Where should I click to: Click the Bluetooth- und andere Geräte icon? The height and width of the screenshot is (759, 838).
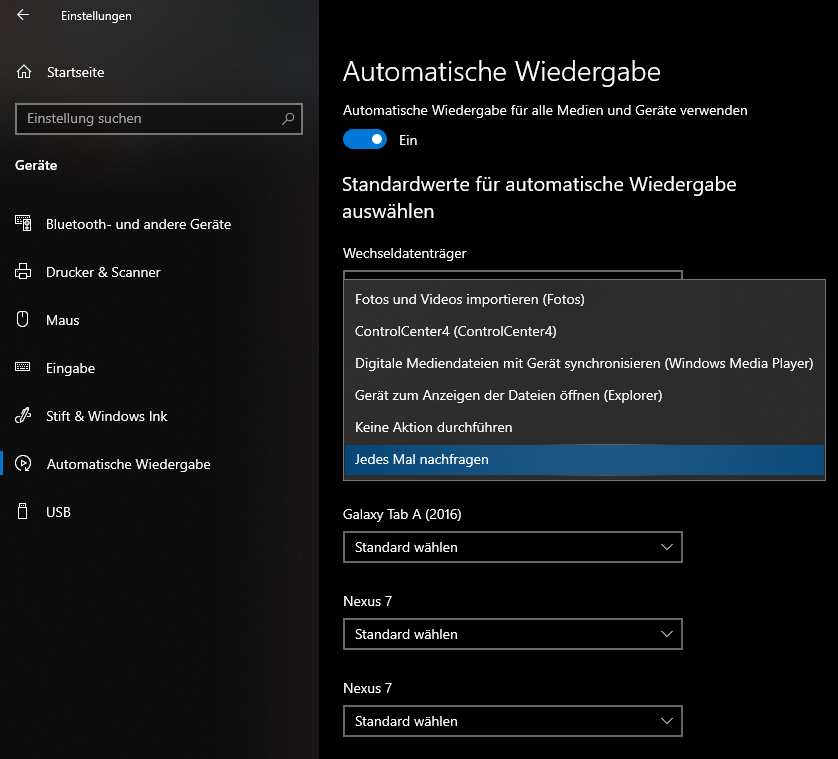coord(23,224)
